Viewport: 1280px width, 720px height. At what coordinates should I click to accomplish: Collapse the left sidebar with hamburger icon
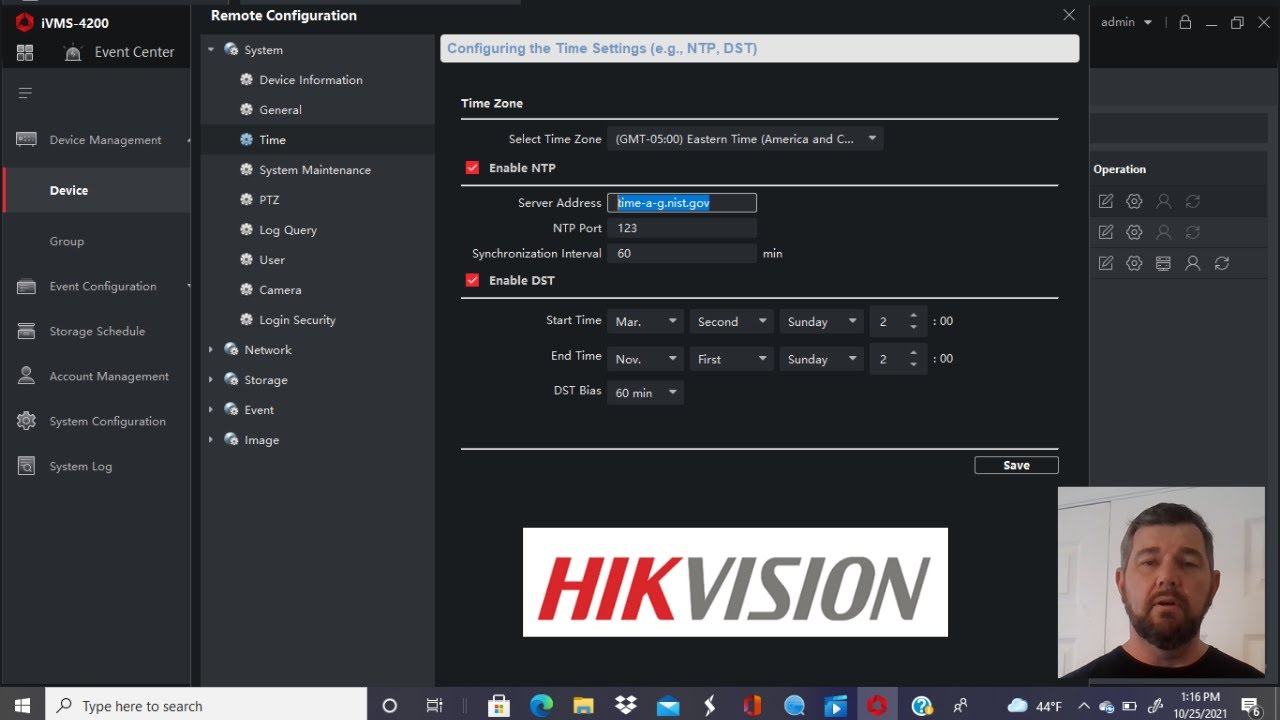coord(25,93)
